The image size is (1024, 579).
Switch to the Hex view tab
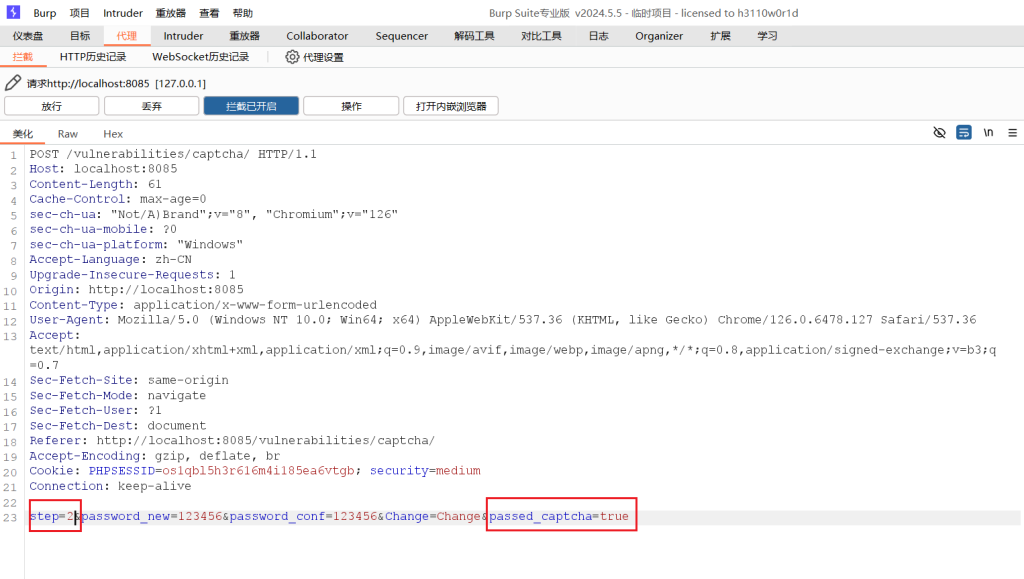tap(113, 134)
